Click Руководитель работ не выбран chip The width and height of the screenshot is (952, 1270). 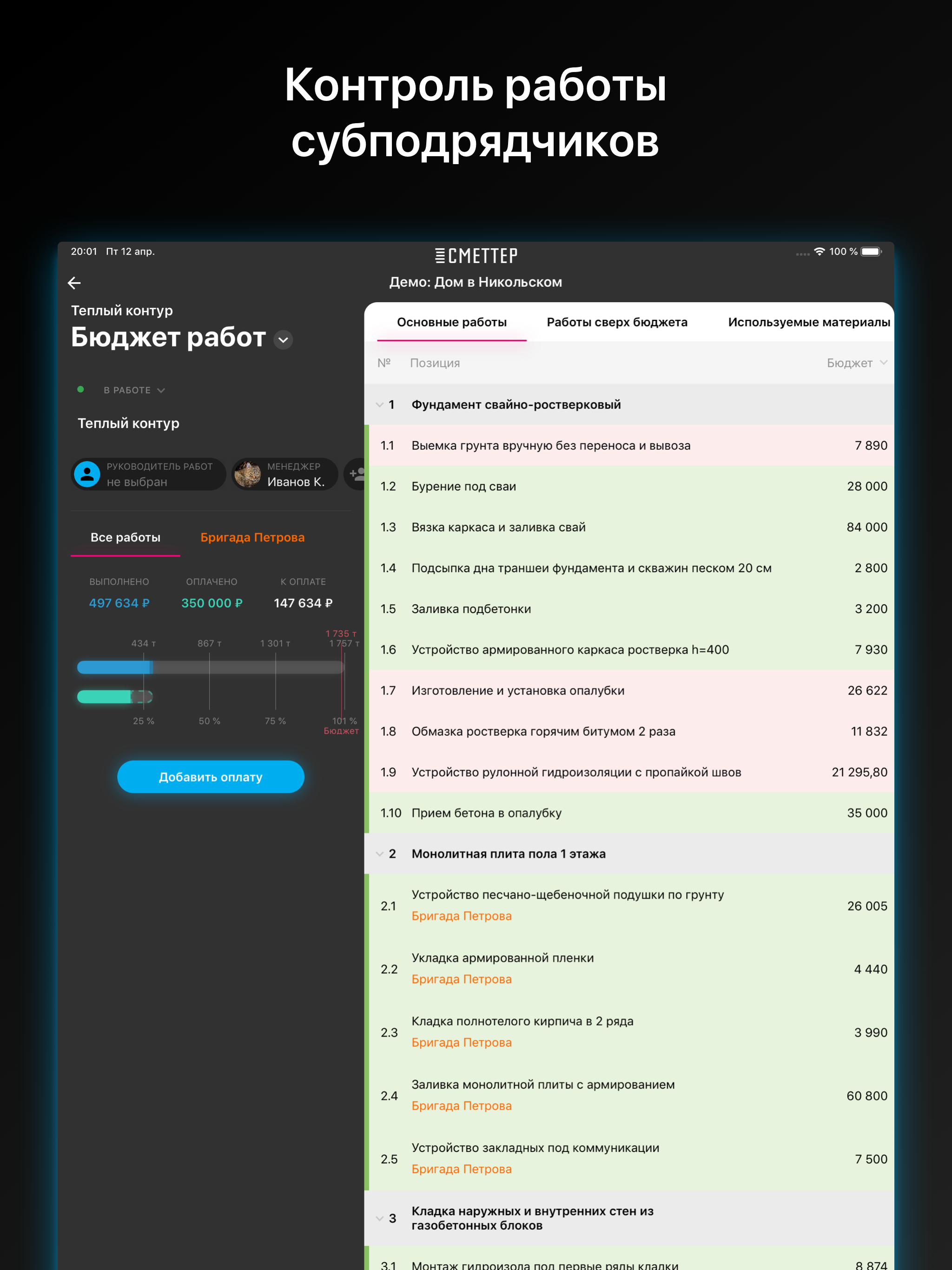(x=148, y=474)
